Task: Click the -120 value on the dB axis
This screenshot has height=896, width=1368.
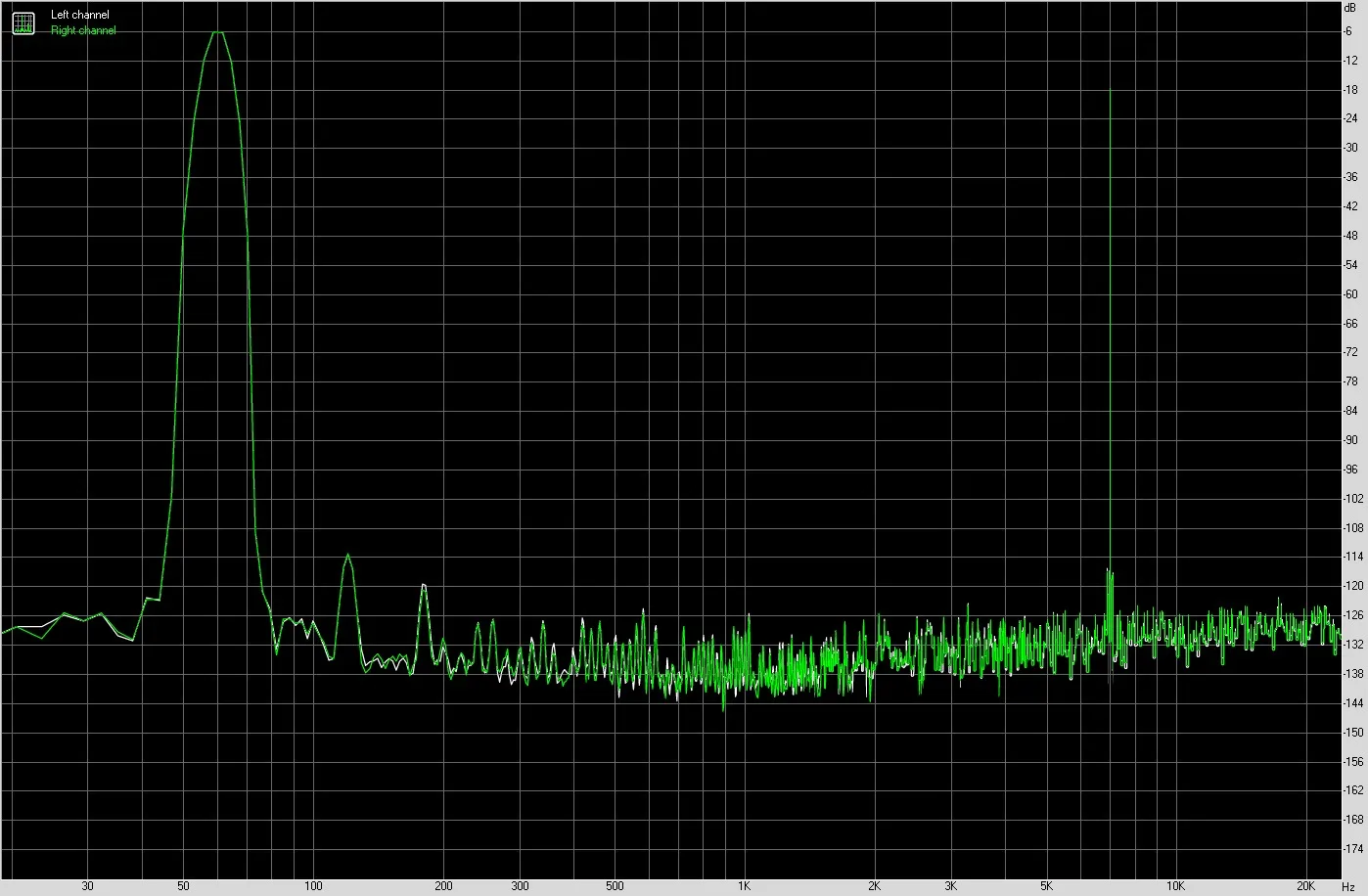Action: pyautogui.click(x=1354, y=587)
